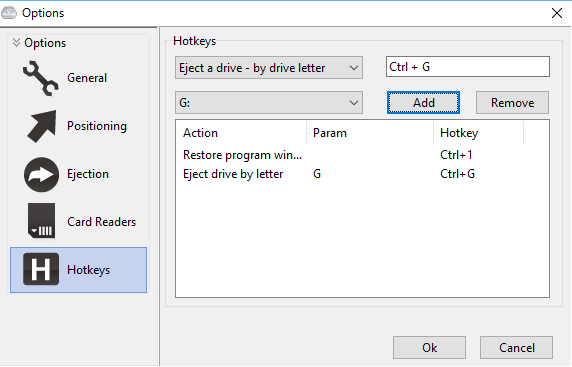Close the Options dialog window

[557, 13]
